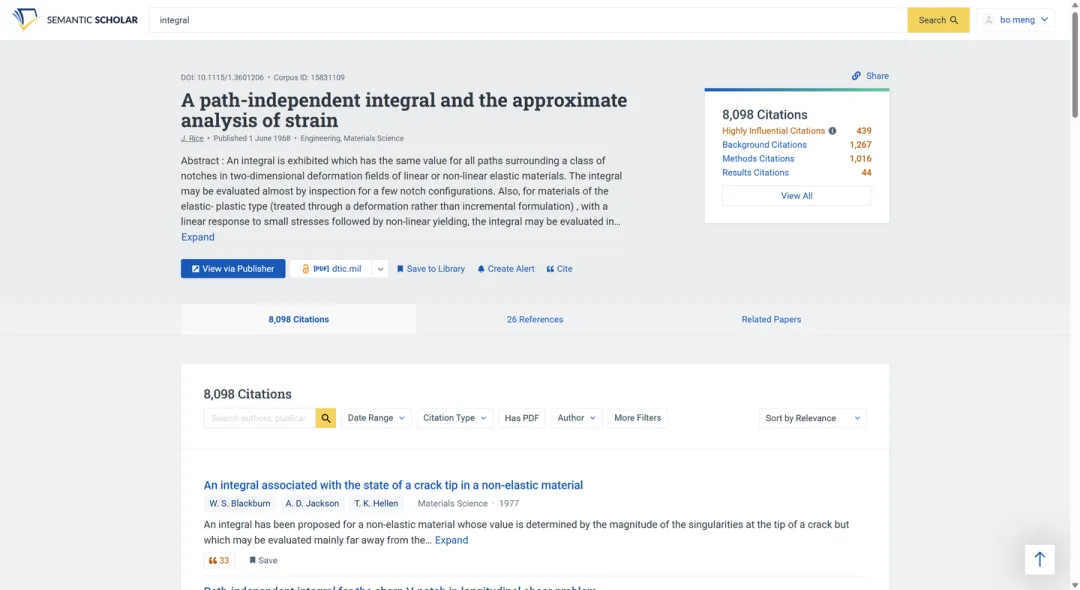Open the Related Papers tab
This screenshot has width=1080, height=590.
click(771, 319)
